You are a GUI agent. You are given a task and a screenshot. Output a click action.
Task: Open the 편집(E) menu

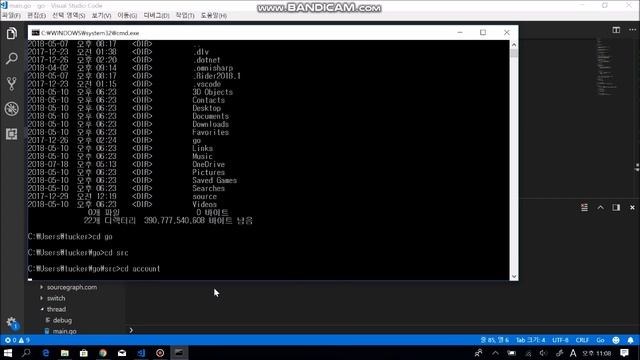pos(36,16)
